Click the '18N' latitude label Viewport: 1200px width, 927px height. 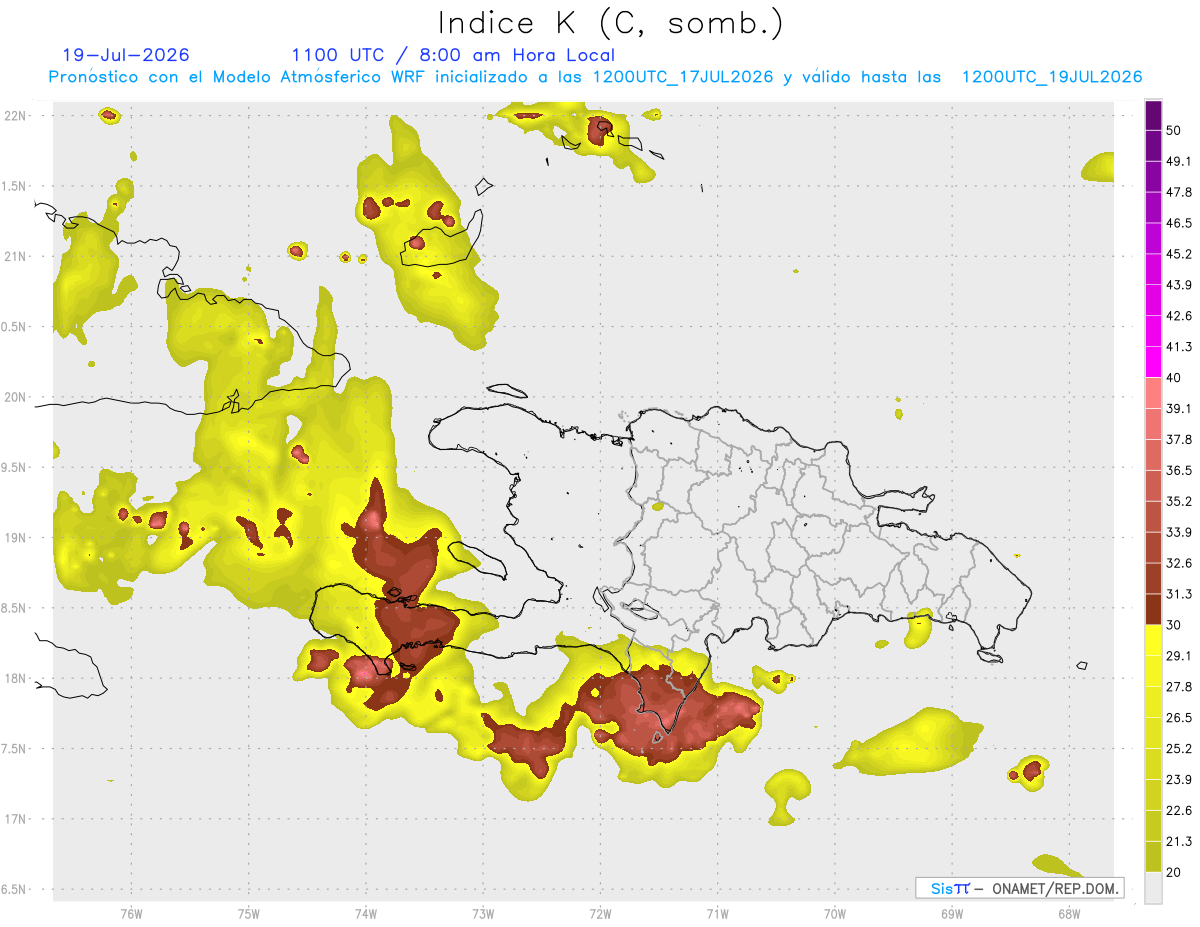pos(14,679)
